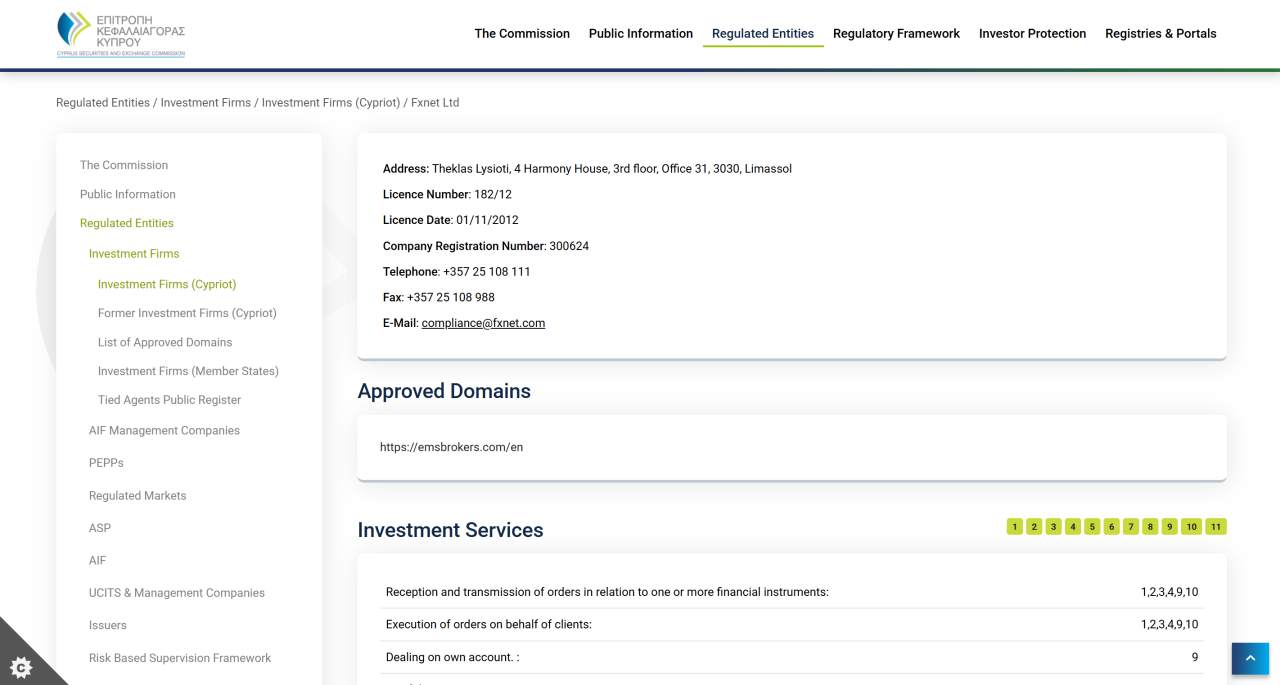Select green service badge number 1
Viewport: 1280px width, 685px height.
(1014, 526)
